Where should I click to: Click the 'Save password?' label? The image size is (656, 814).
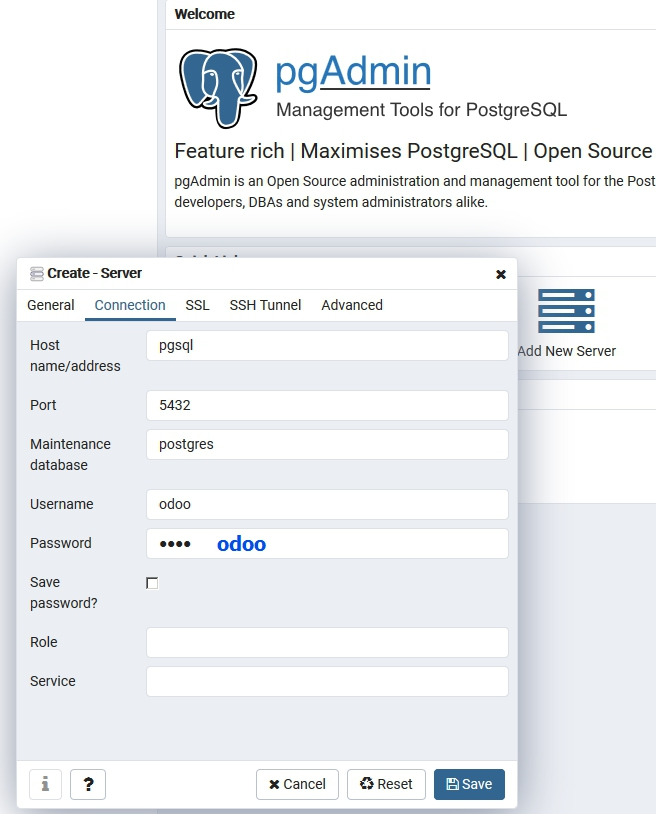click(x=63, y=593)
